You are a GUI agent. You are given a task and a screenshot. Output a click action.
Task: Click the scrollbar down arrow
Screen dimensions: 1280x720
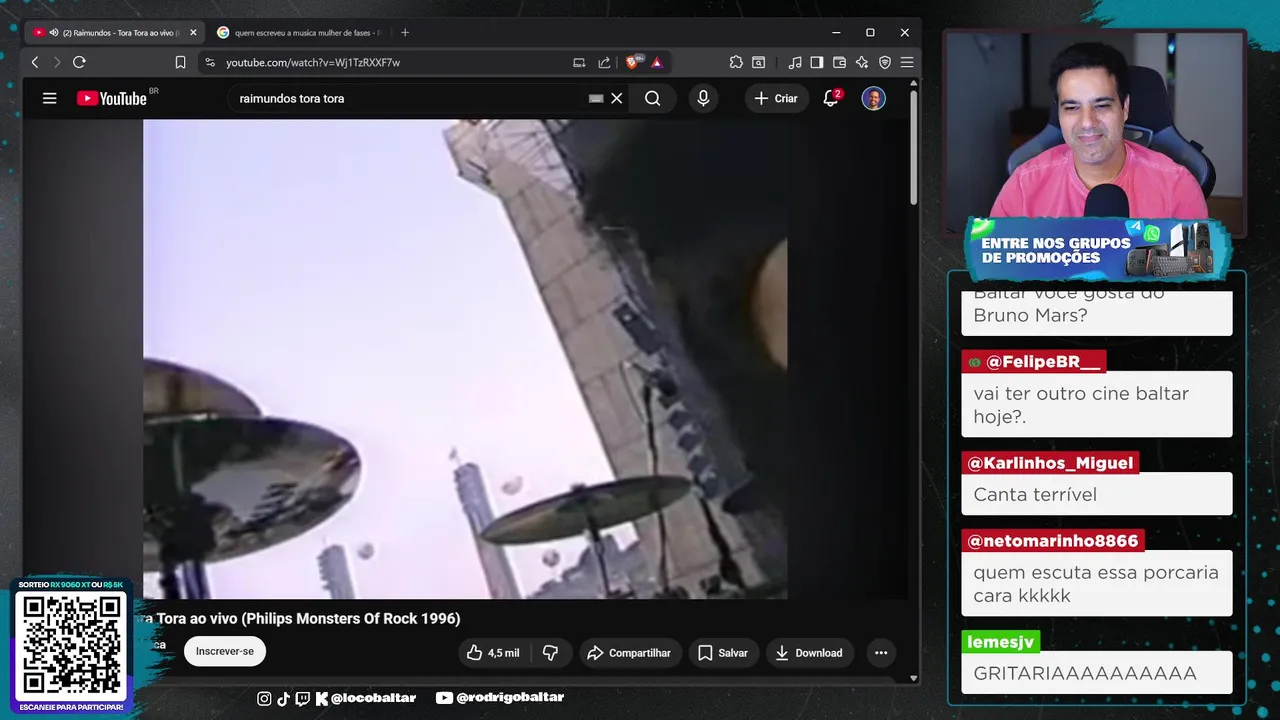coord(913,678)
